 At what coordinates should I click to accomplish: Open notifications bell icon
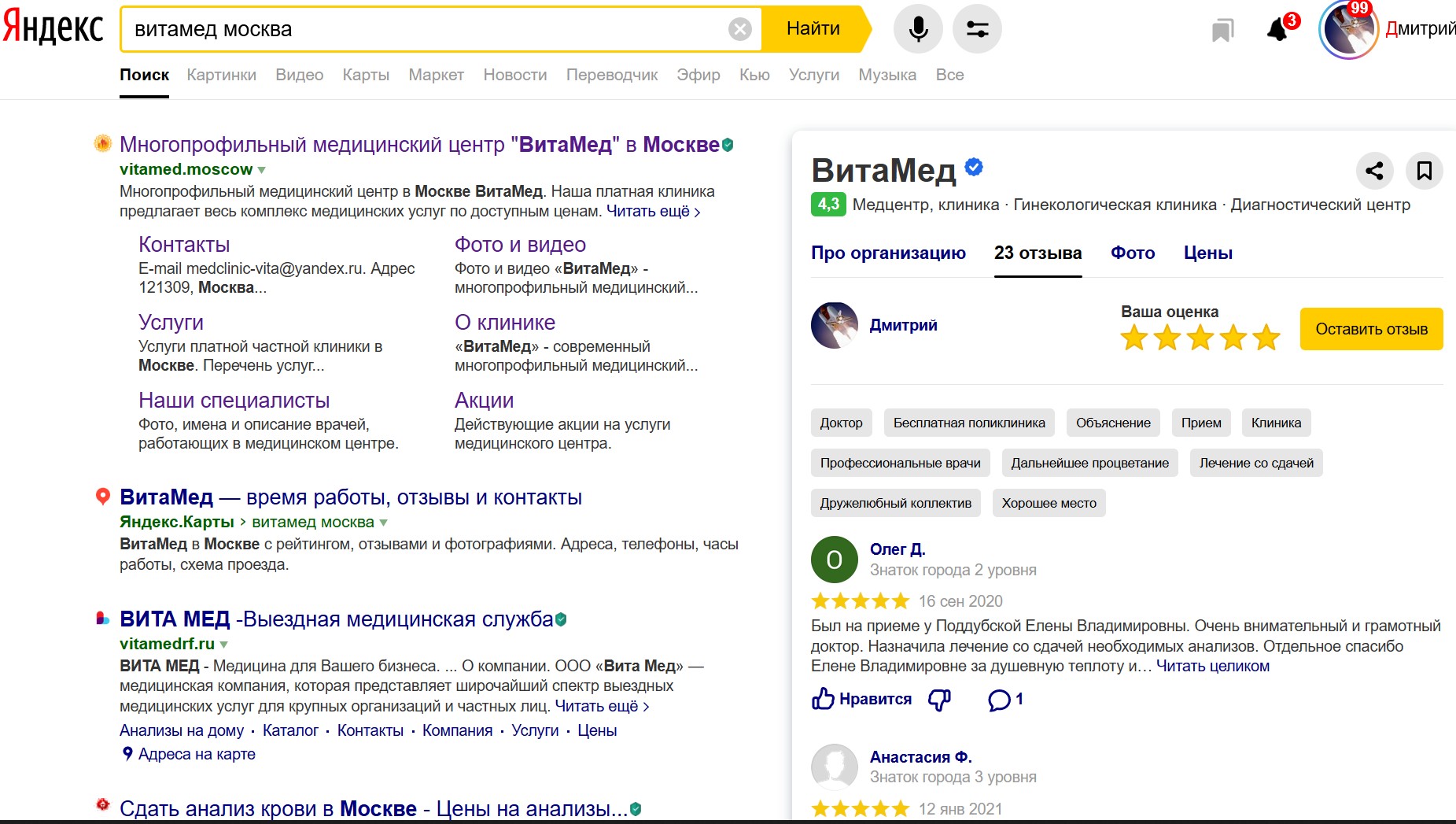click(x=1279, y=29)
